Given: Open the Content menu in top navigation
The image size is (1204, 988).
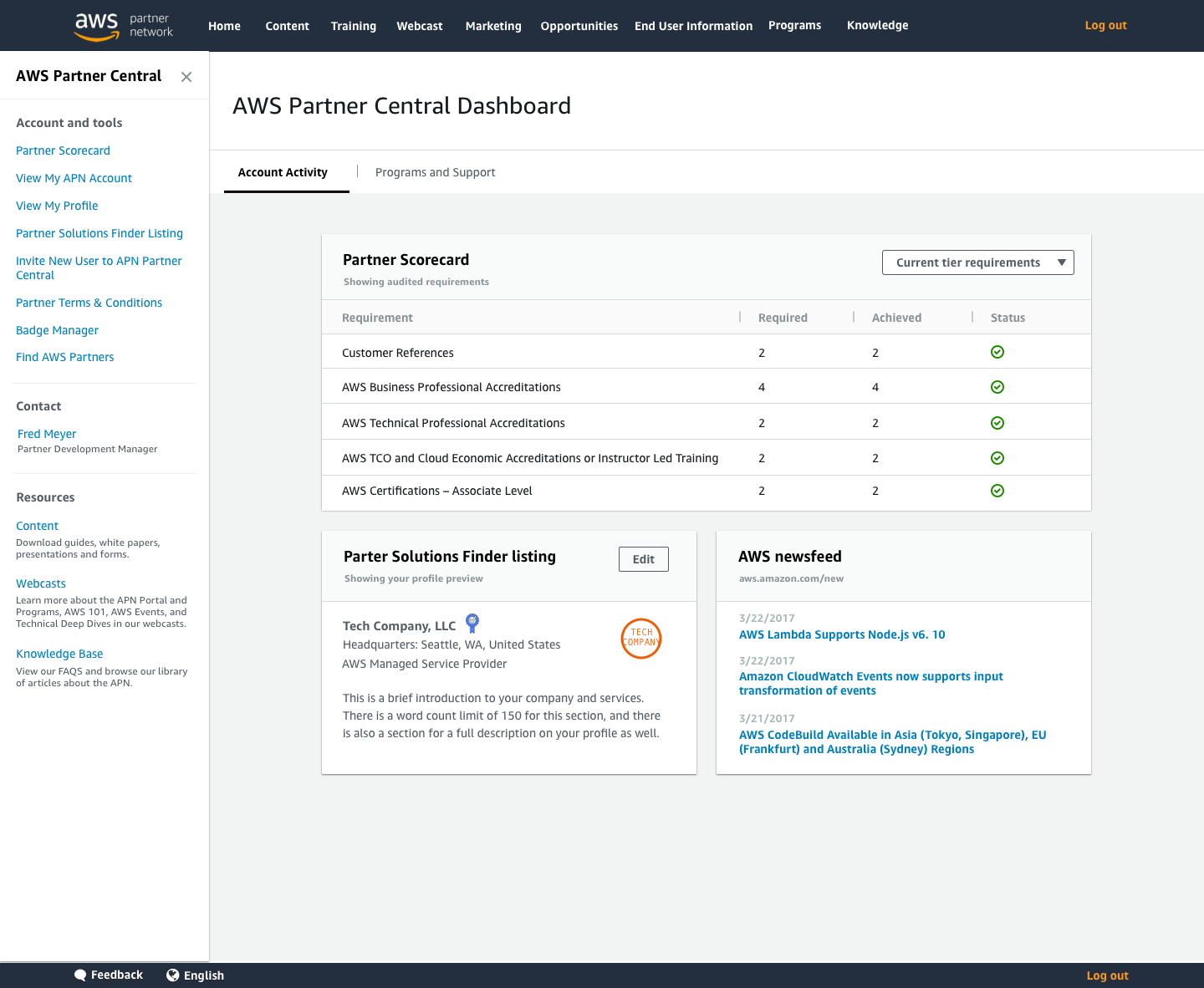Looking at the screenshot, I should (x=287, y=26).
